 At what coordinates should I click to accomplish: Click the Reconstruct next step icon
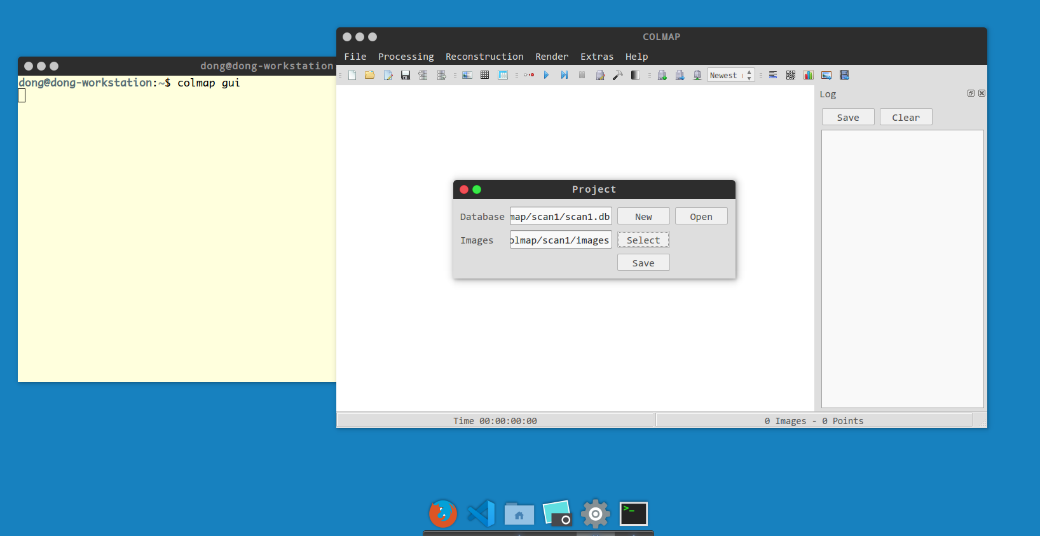click(x=564, y=75)
